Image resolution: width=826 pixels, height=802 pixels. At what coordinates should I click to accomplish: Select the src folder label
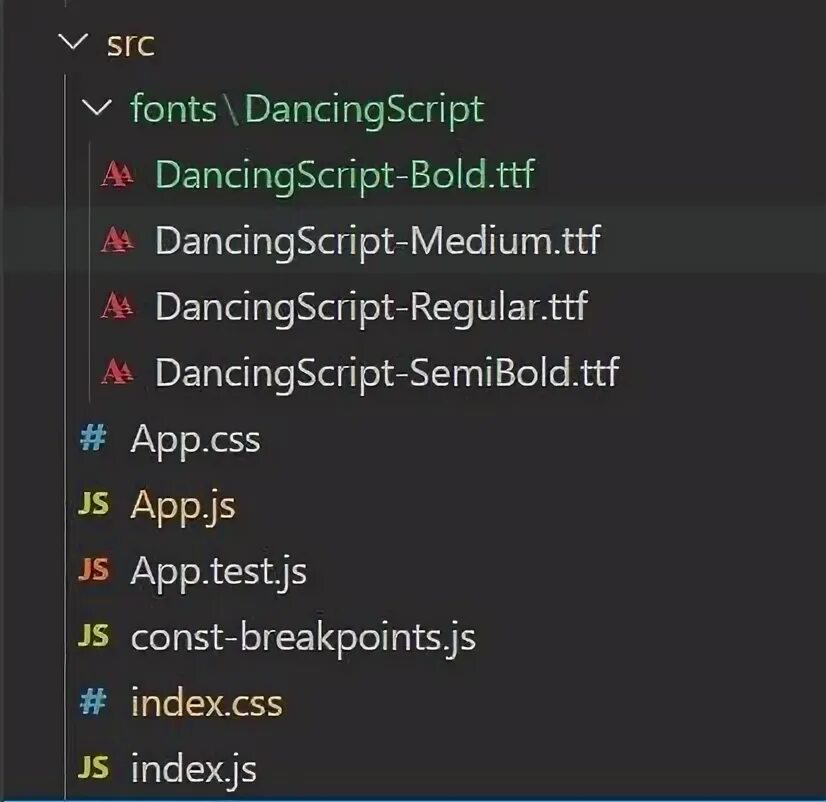(x=131, y=44)
